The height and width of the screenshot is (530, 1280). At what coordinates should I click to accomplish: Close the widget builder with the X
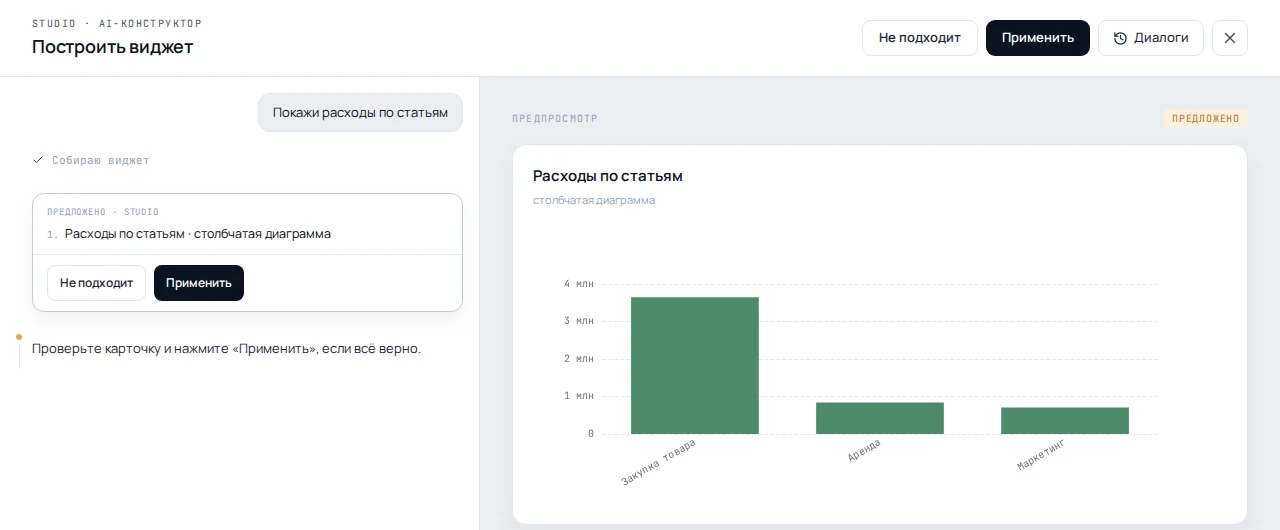[1230, 38]
